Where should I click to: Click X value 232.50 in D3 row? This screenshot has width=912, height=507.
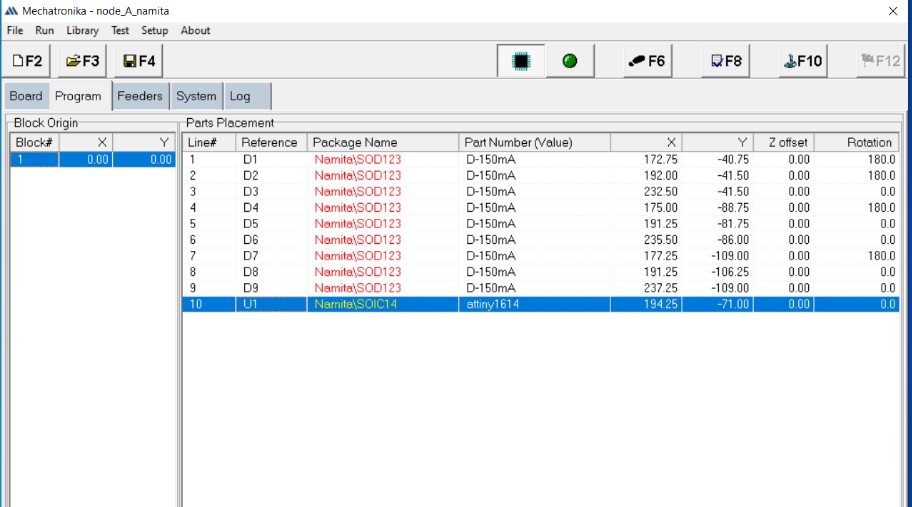tap(646, 191)
